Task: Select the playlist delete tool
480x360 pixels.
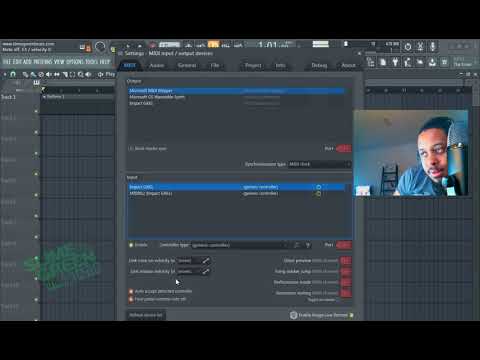Action: (x=41, y=74)
